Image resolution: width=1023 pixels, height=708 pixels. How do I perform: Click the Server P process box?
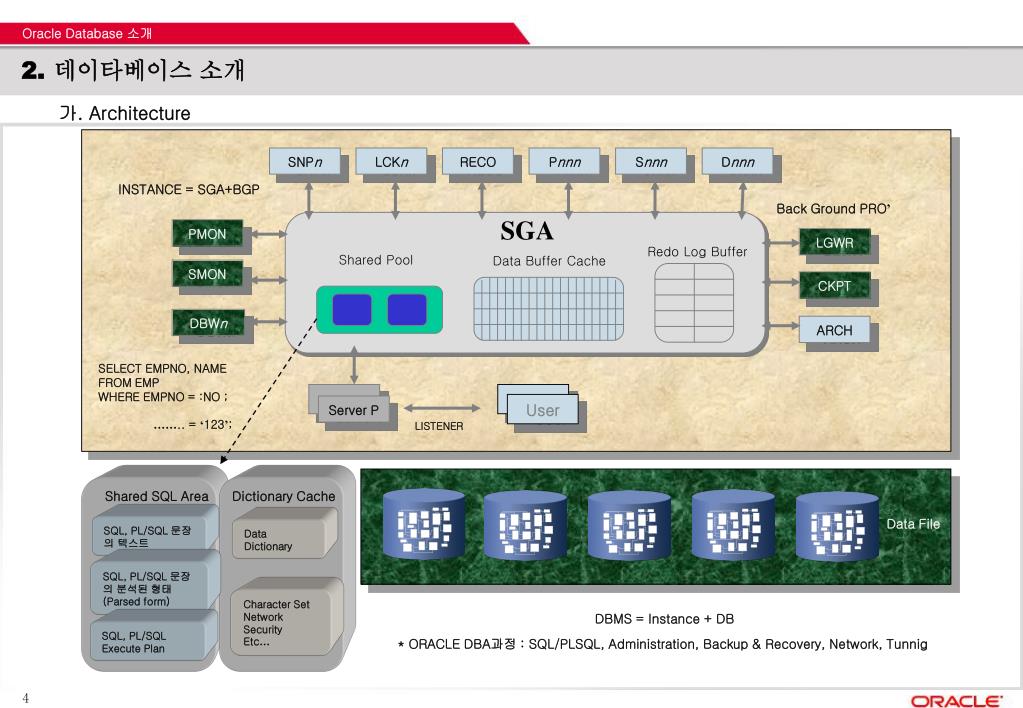click(353, 410)
